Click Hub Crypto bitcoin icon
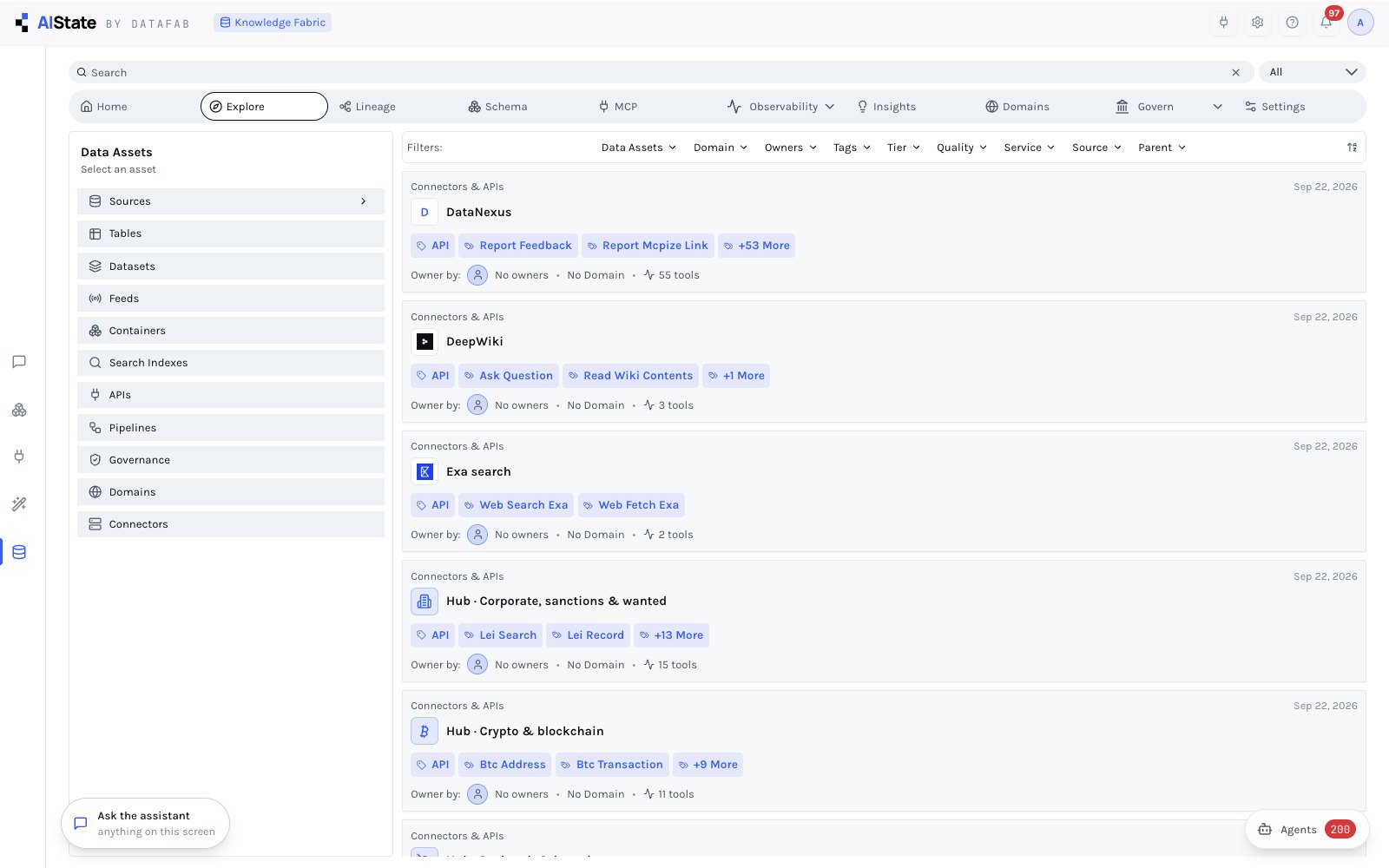This screenshot has height=868, width=1389. 425,731
